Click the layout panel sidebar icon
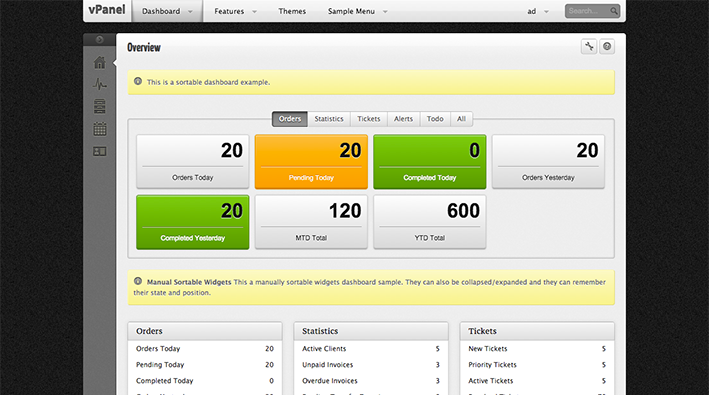 99,151
